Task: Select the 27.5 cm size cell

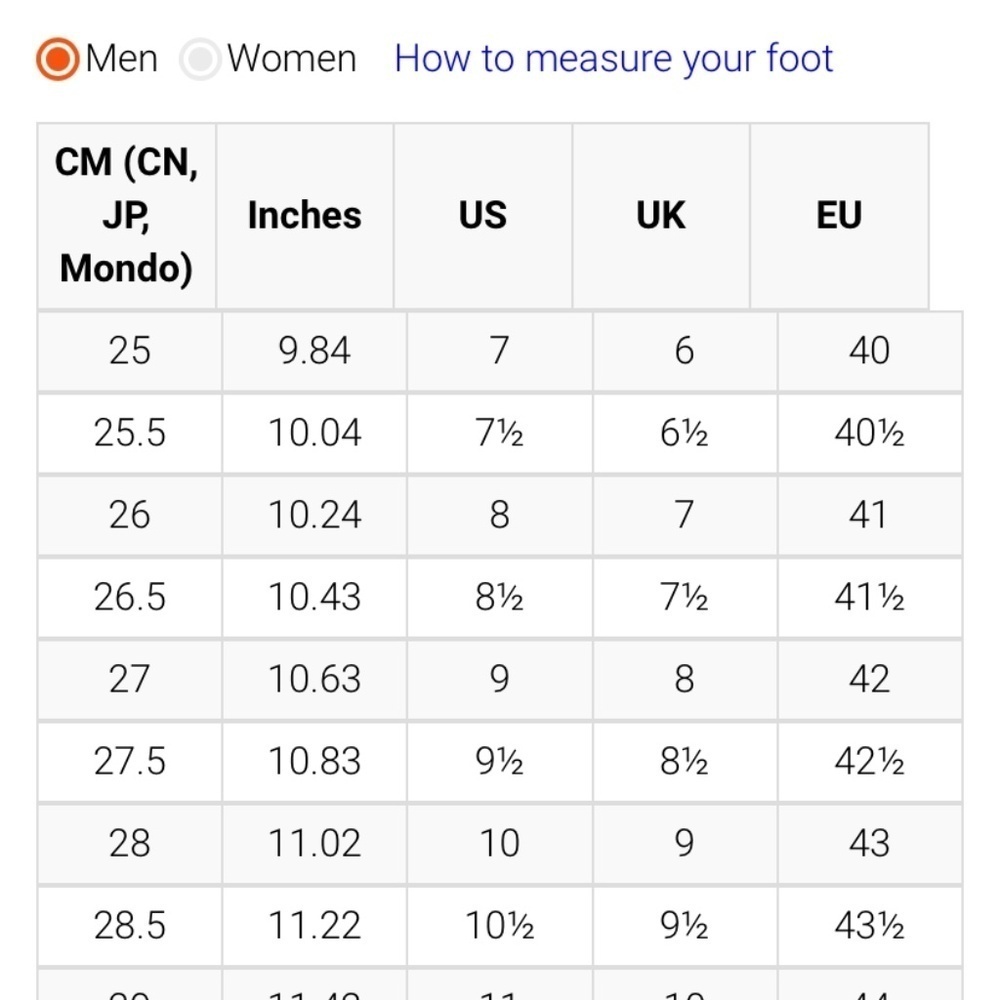Action: (x=129, y=761)
